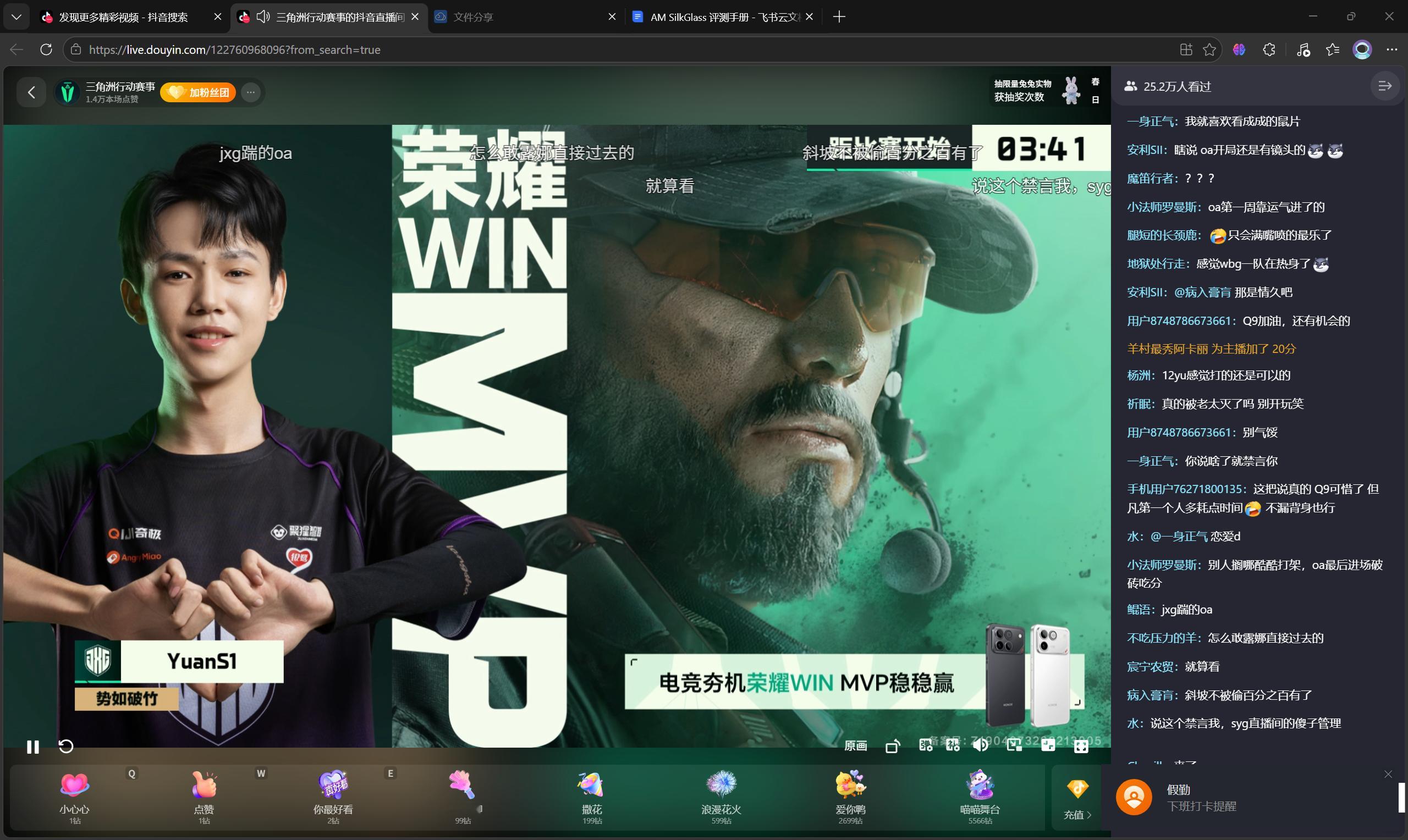
Task: Click the browser address bar URL
Action: pyautogui.click(x=234, y=50)
